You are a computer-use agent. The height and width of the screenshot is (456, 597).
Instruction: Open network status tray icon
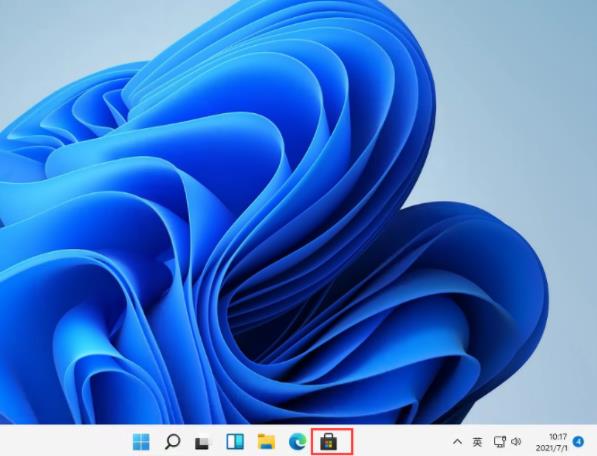pos(500,442)
